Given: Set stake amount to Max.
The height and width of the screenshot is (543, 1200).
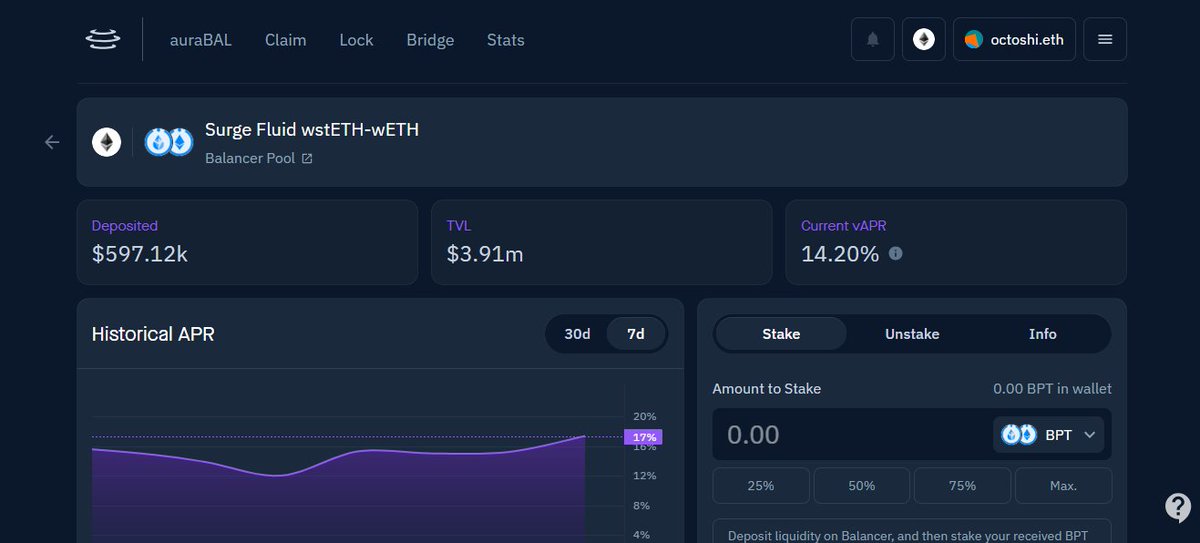Looking at the screenshot, I should [x=1063, y=486].
